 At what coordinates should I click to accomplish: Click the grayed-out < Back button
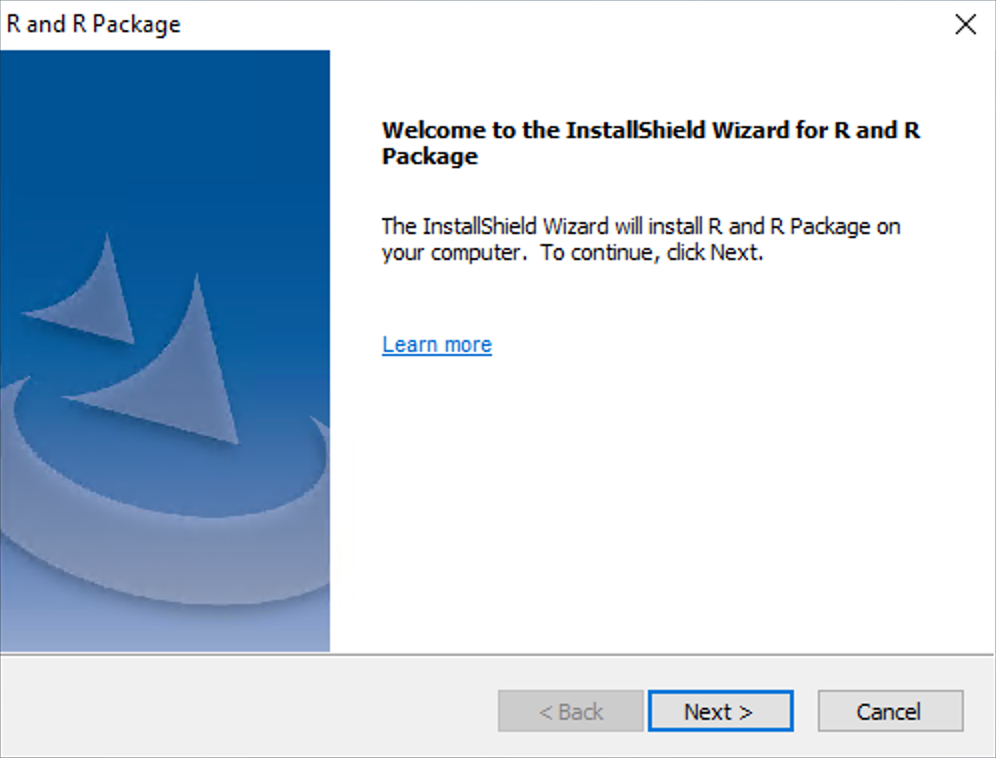point(571,712)
